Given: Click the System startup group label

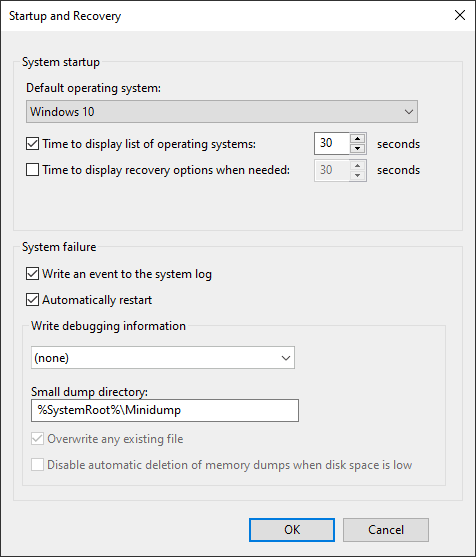Looking at the screenshot, I should (x=61, y=62).
